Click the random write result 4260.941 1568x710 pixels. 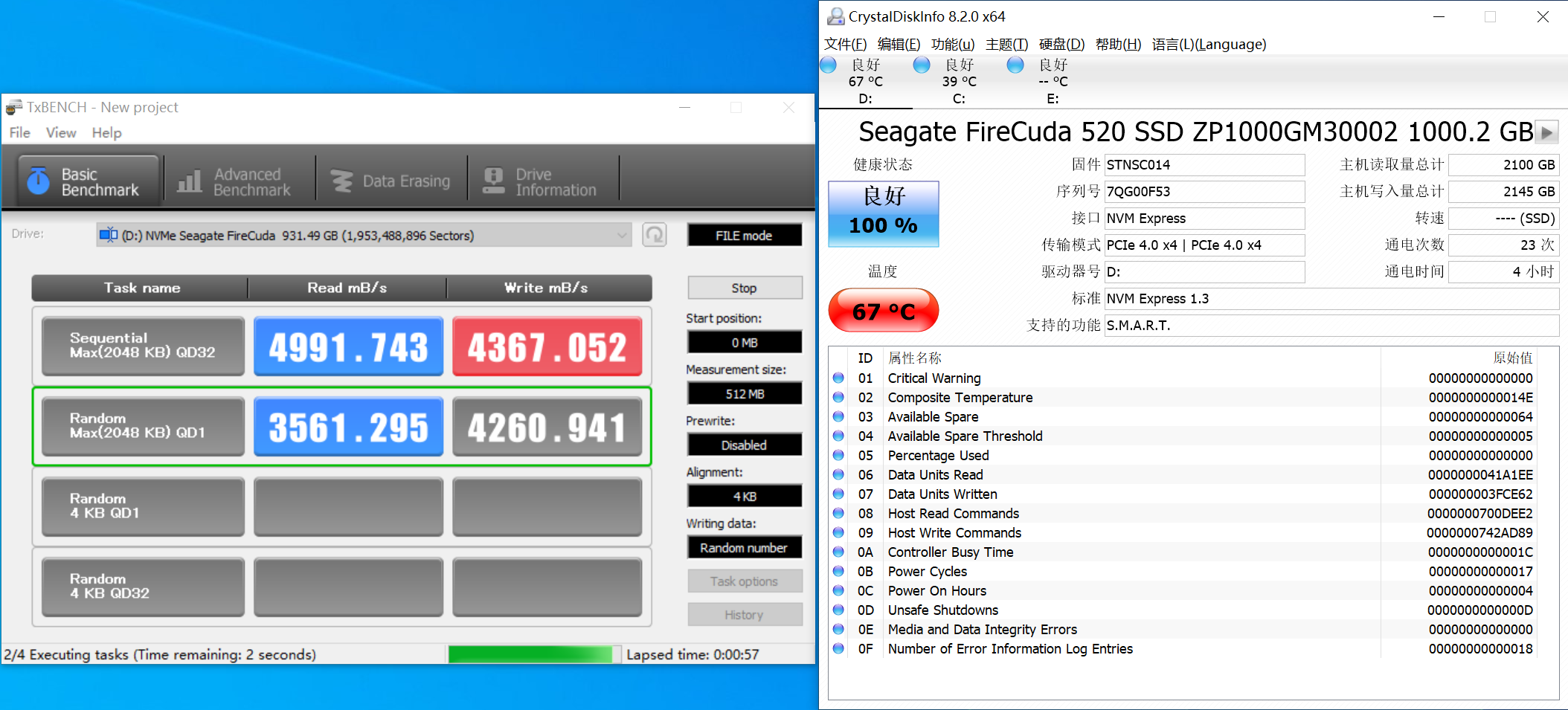pos(547,426)
